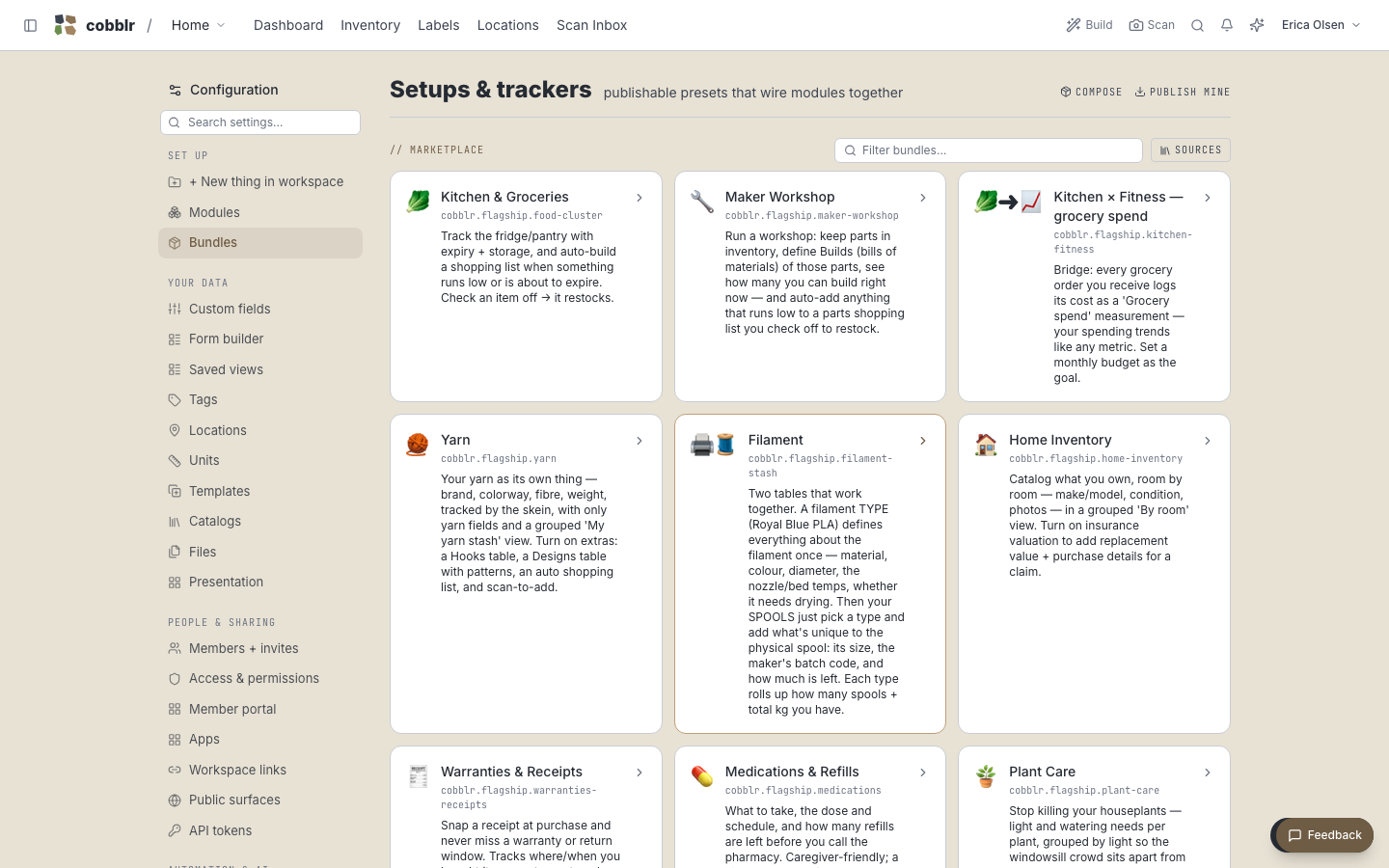Viewport: 1389px width, 868px height.
Task: Open Form builder settings
Action: point(260,339)
